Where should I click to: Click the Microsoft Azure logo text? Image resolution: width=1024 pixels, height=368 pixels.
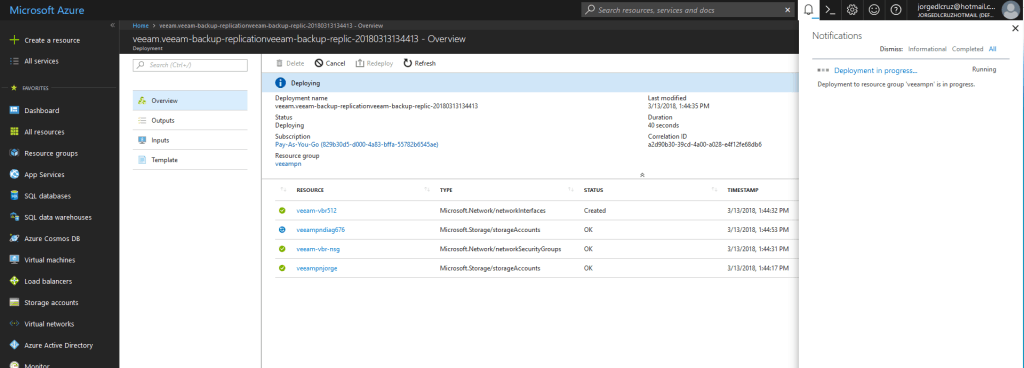(x=46, y=10)
